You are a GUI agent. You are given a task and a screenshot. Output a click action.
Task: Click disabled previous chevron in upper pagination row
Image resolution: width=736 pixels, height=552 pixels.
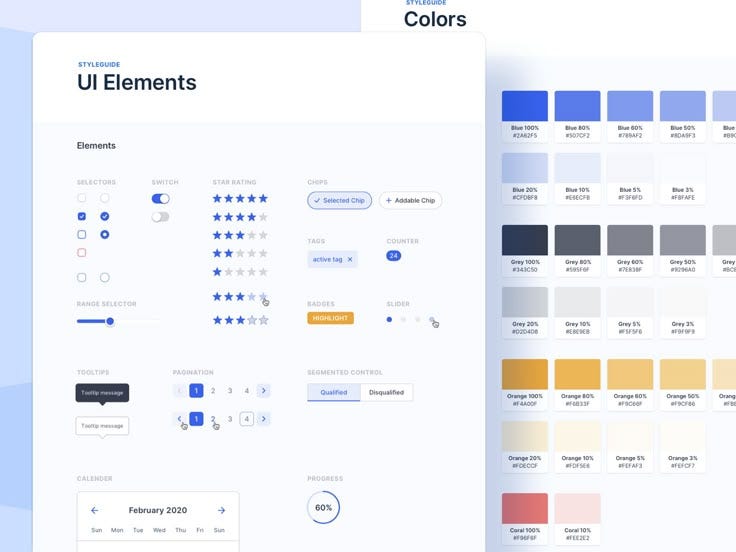click(x=179, y=391)
